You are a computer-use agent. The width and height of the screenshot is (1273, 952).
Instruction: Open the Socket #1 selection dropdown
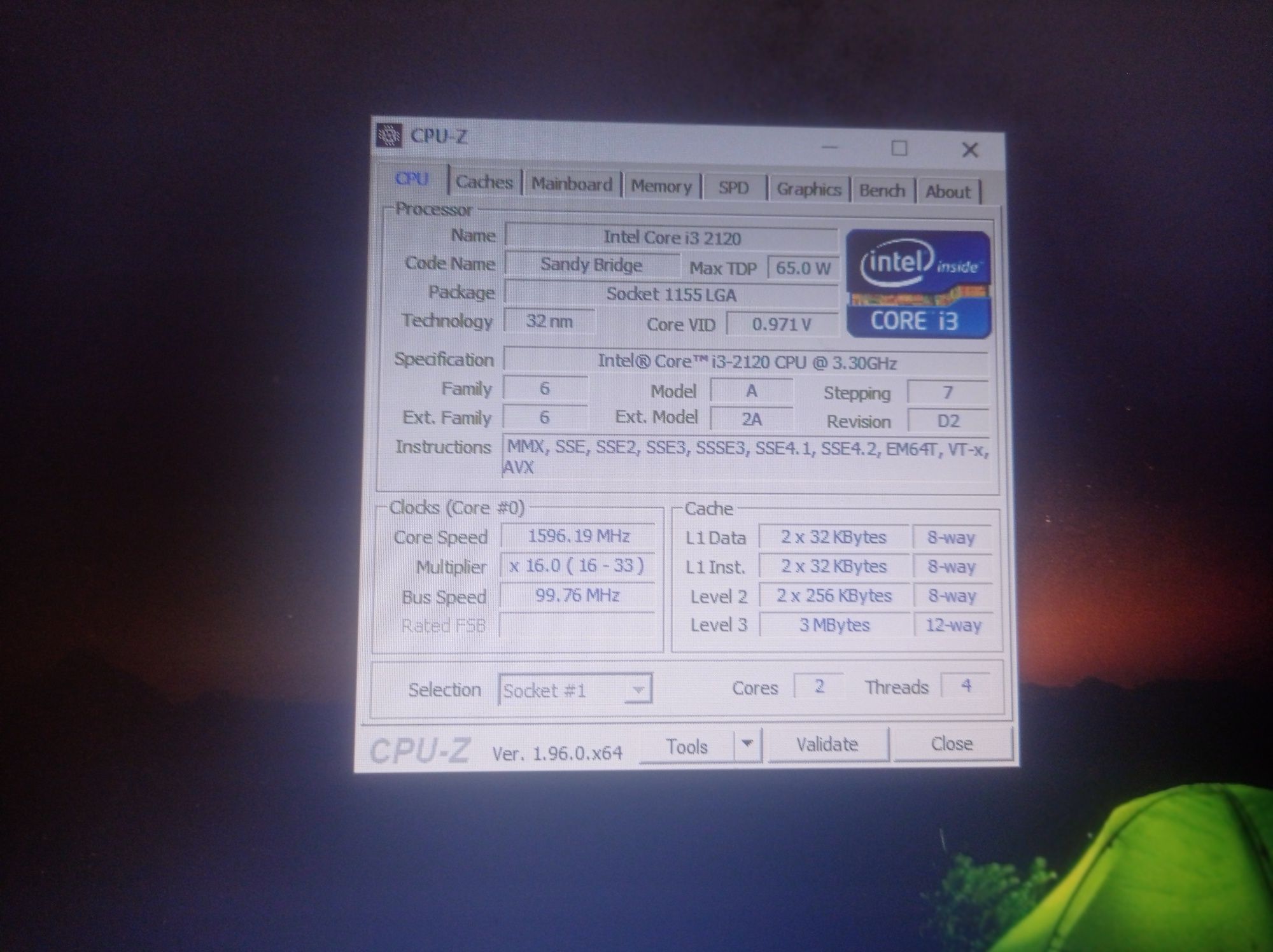tap(575, 690)
